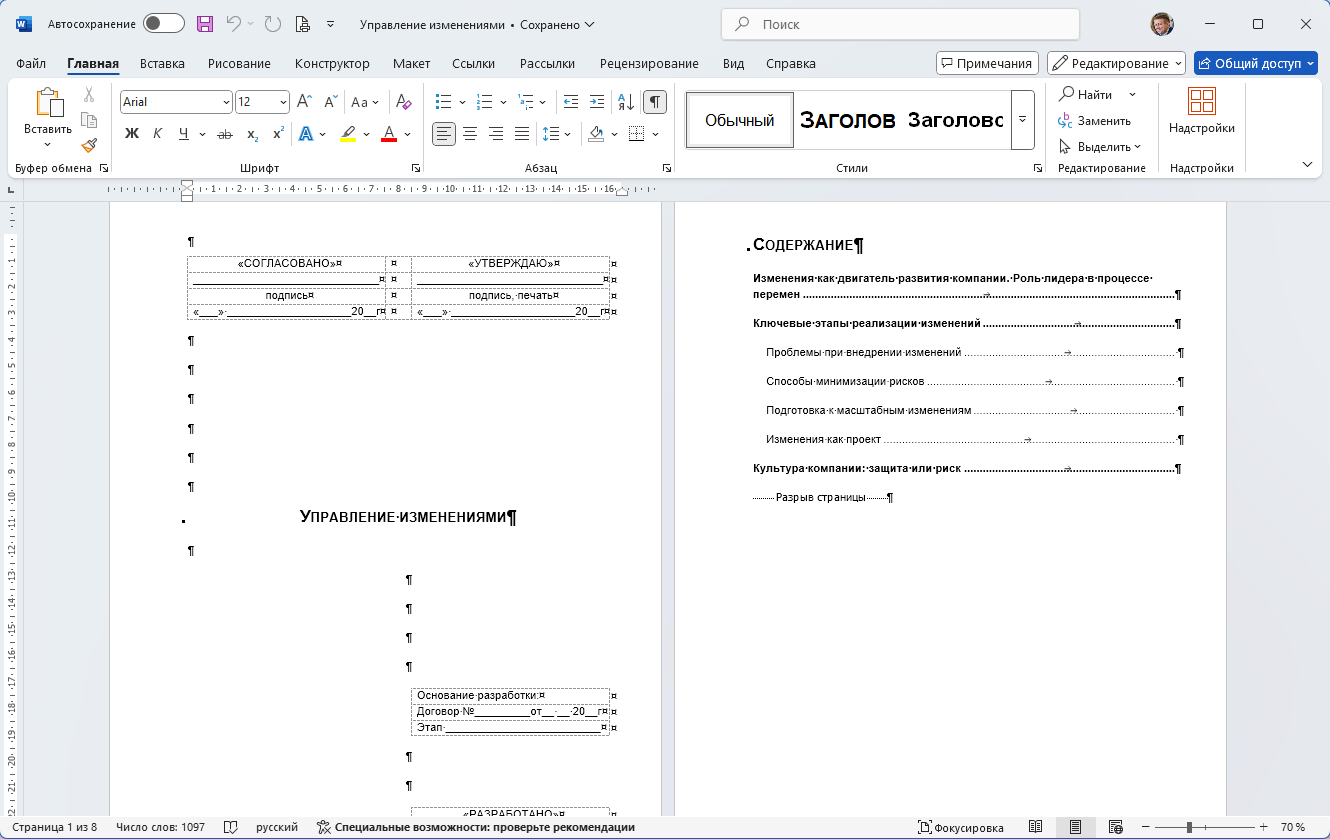1330x839 pixels.
Task: Click the Format Painter brush icon
Action: point(89,145)
